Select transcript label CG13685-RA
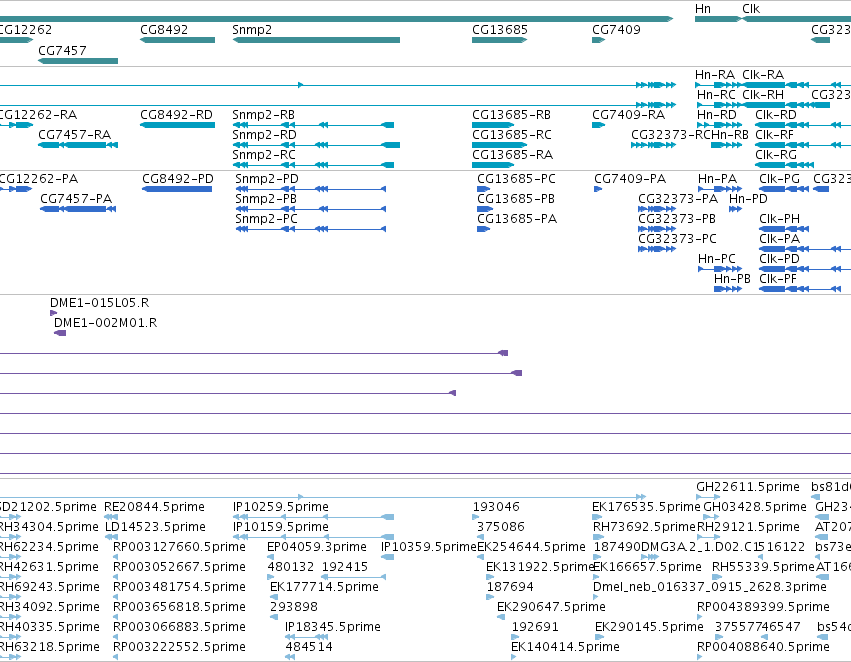This screenshot has height=662, width=851. tap(512, 155)
